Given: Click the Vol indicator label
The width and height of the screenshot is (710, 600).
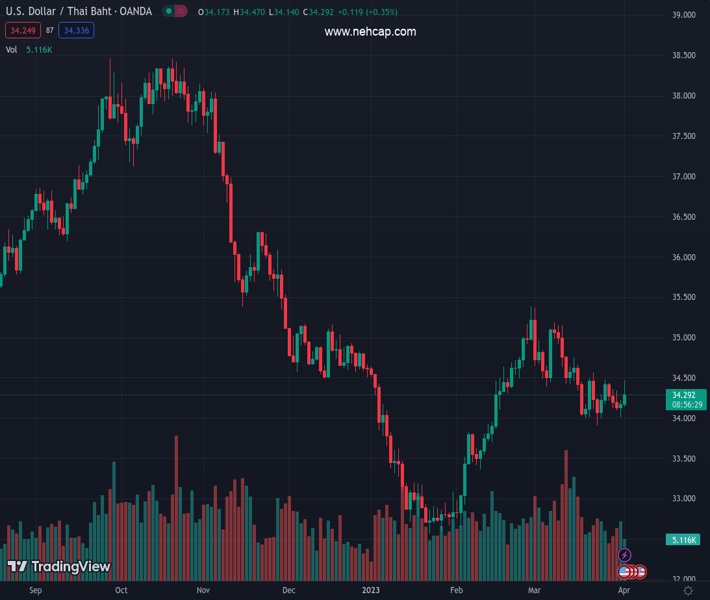Looking at the screenshot, I should (11, 50).
